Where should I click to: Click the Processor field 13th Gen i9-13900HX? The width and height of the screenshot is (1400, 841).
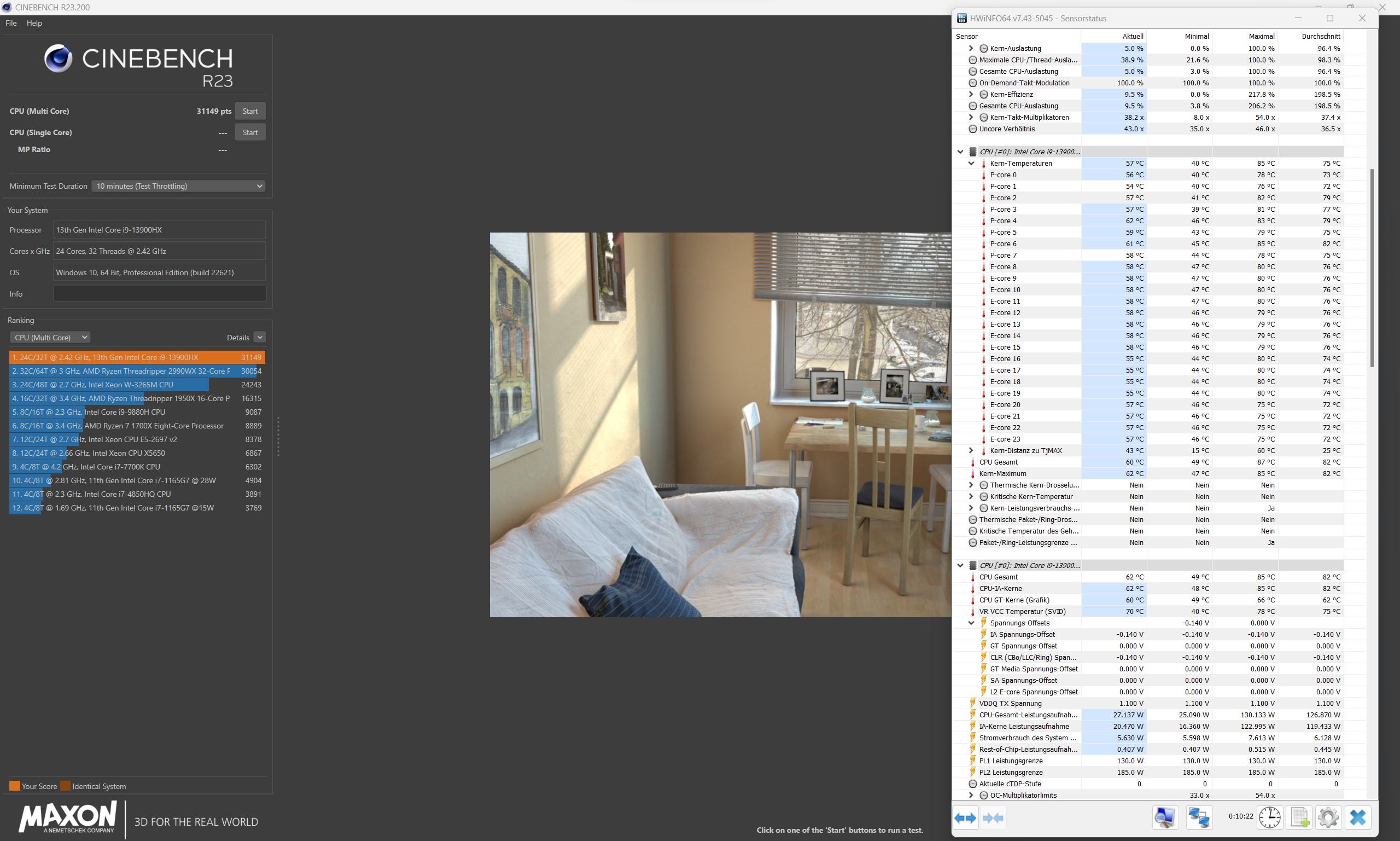[160, 229]
